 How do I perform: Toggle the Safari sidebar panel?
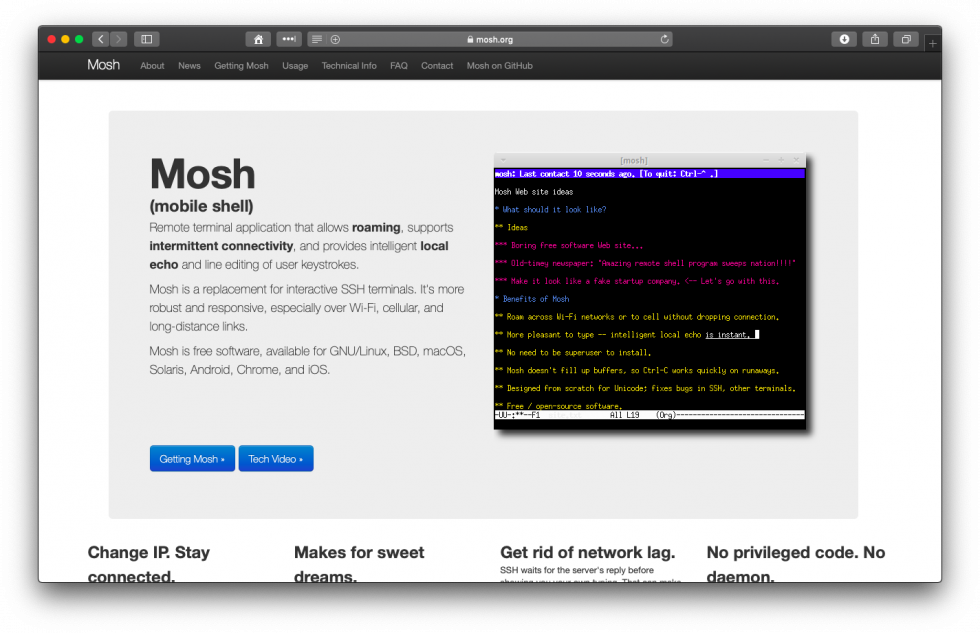[x=147, y=39]
